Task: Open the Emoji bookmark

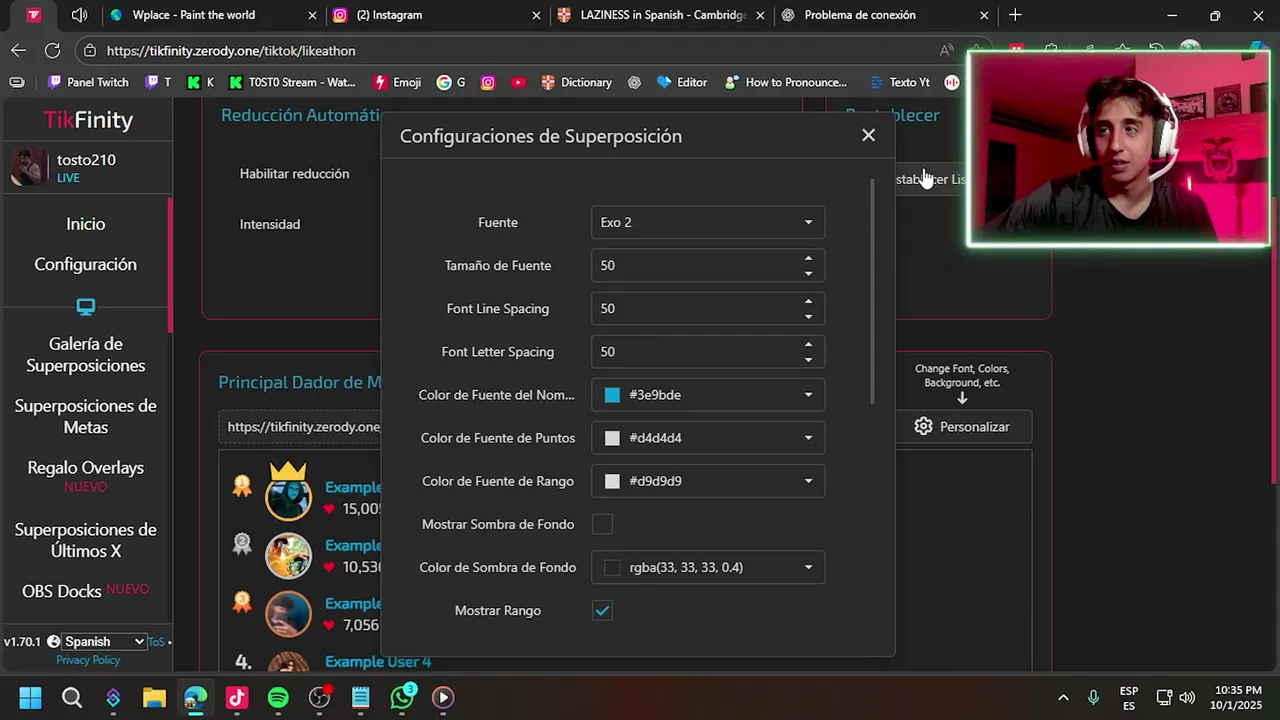Action: pyautogui.click(x=397, y=82)
